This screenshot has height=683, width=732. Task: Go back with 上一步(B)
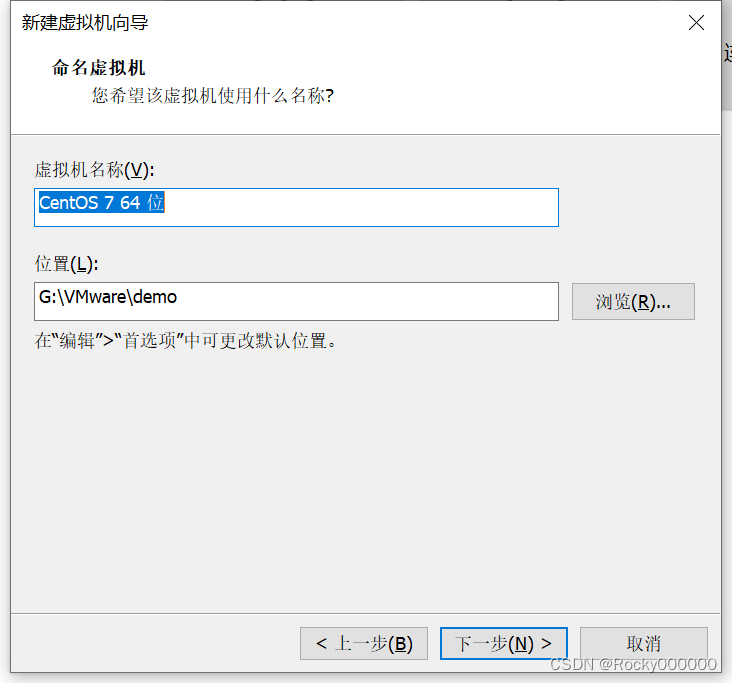(x=364, y=643)
